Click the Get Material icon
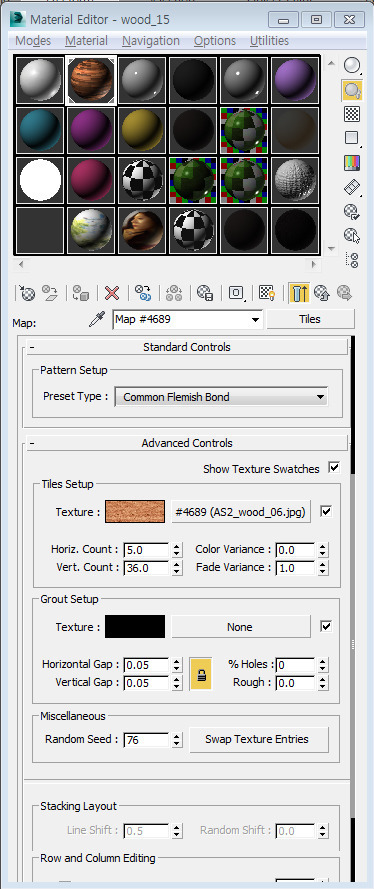The height and width of the screenshot is (889, 374). (27, 293)
